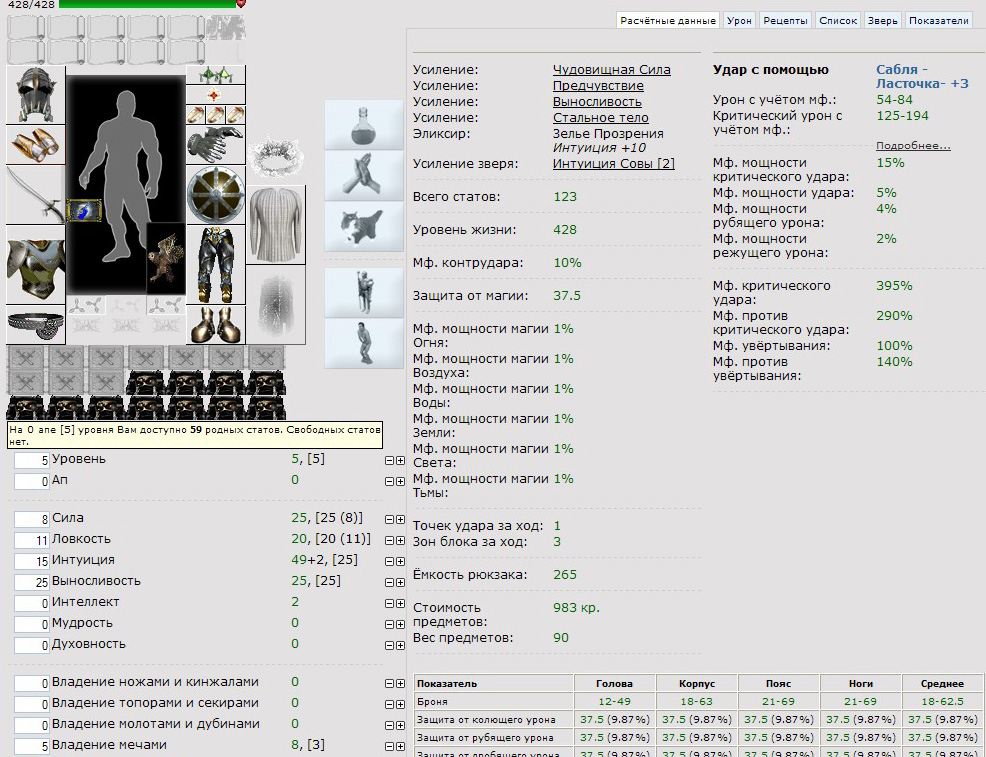Decrease Выносливость with its minus button
Viewport: 986px width, 757px height.
point(389,582)
